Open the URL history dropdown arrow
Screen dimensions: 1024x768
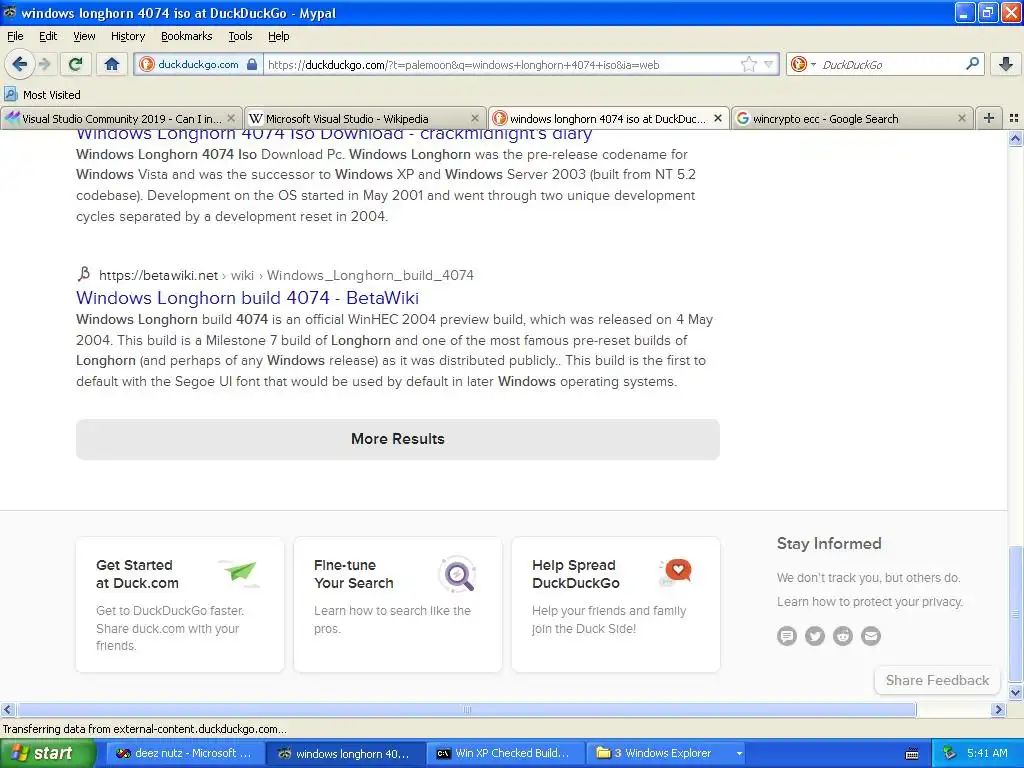pyautogui.click(x=769, y=64)
